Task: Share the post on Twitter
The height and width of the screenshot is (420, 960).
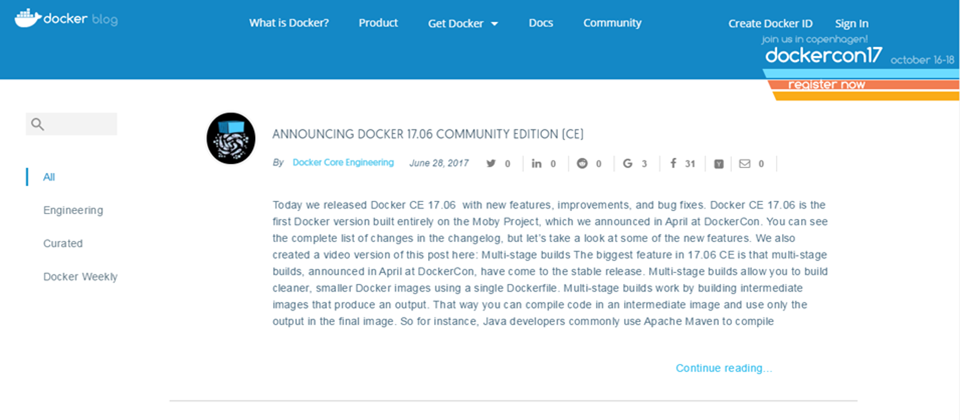Action: click(491, 163)
